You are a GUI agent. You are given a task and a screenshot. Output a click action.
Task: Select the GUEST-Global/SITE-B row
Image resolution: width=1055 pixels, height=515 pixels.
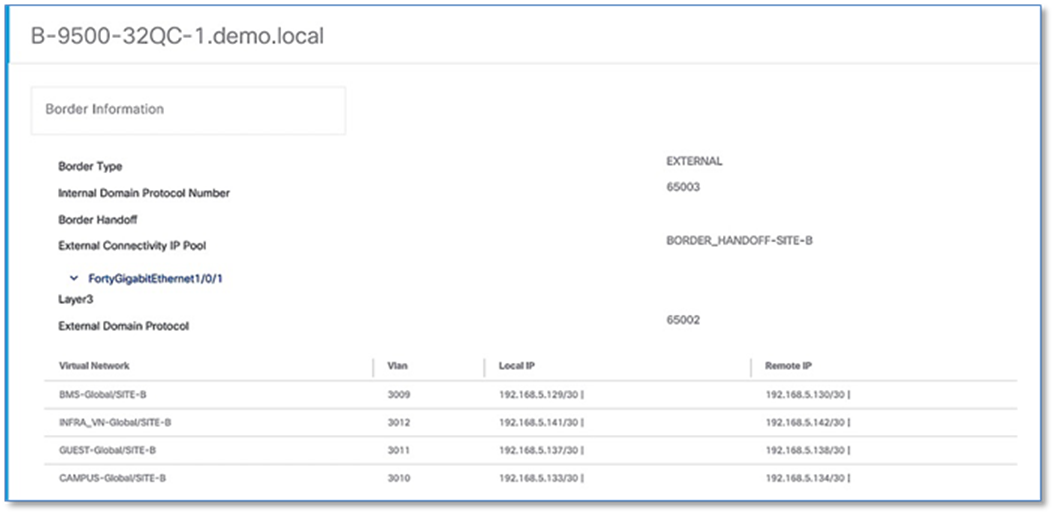(531, 450)
